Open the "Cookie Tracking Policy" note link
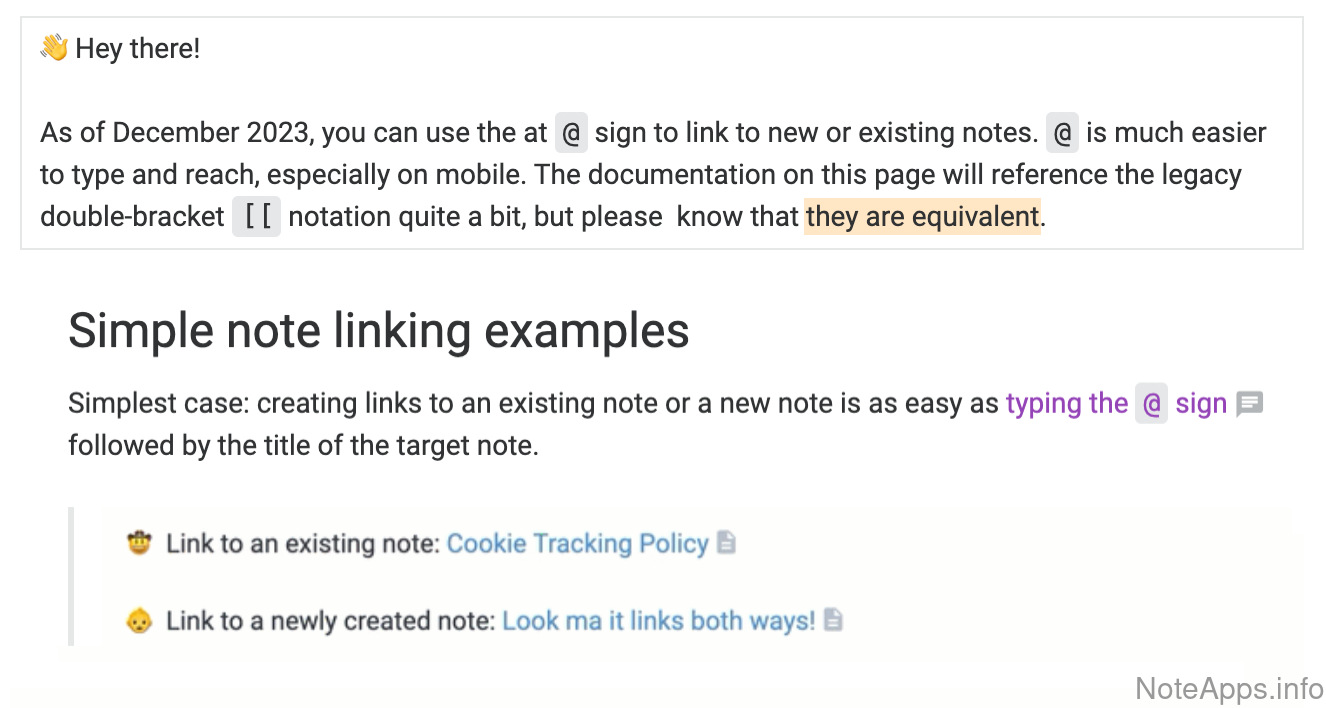This screenshot has height=708, width=1326. [x=577, y=543]
